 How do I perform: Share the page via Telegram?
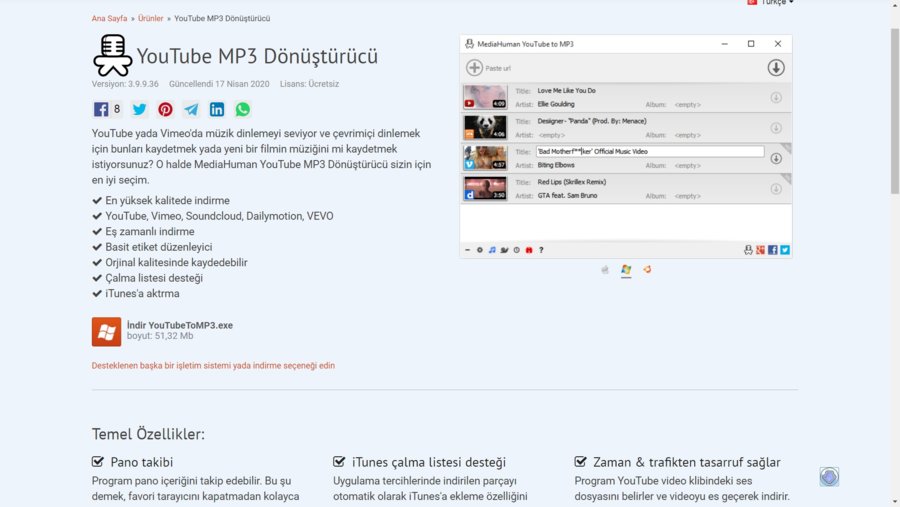(x=191, y=109)
